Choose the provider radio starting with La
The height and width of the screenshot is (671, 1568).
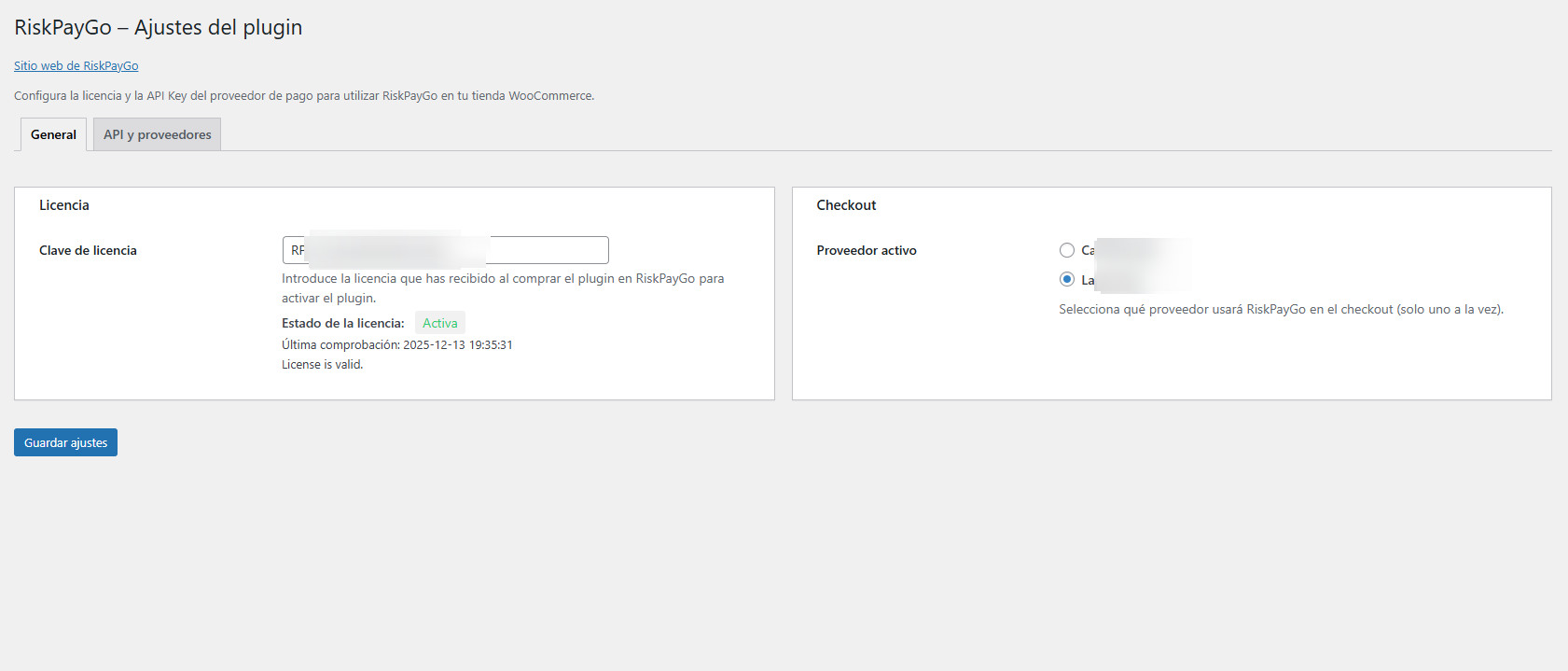coord(1067,279)
